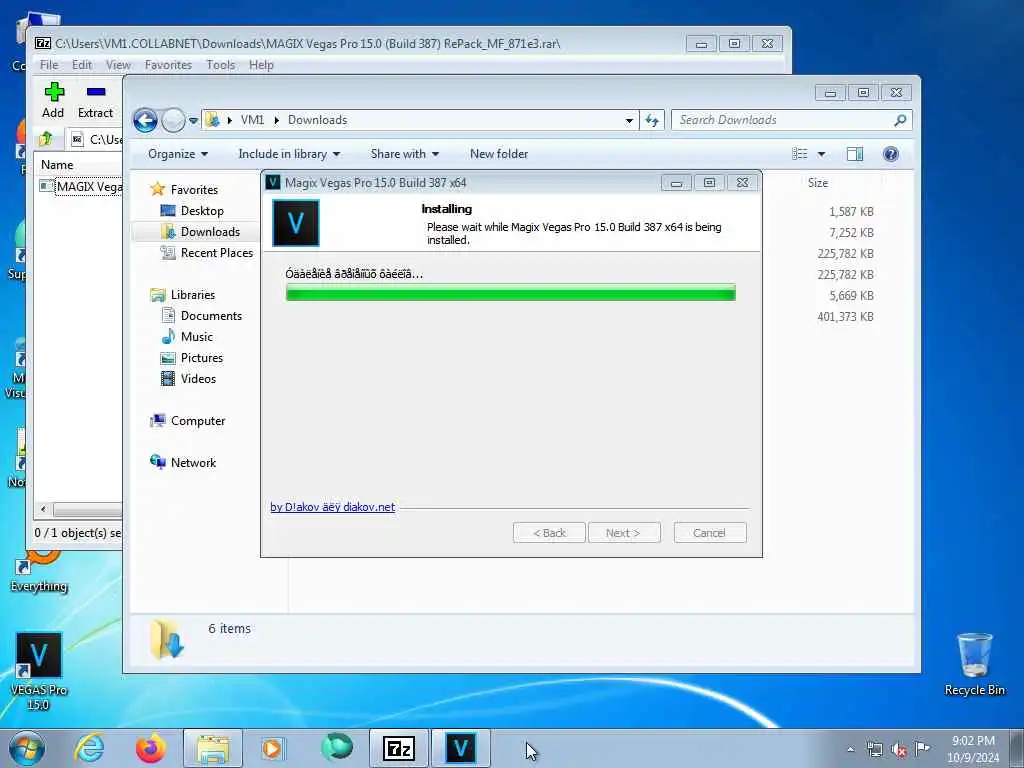This screenshot has height=768, width=1024.
Task: Click the Add button in 7-Zip toolbar
Action: pyautogui.click(x=53, y=100)
